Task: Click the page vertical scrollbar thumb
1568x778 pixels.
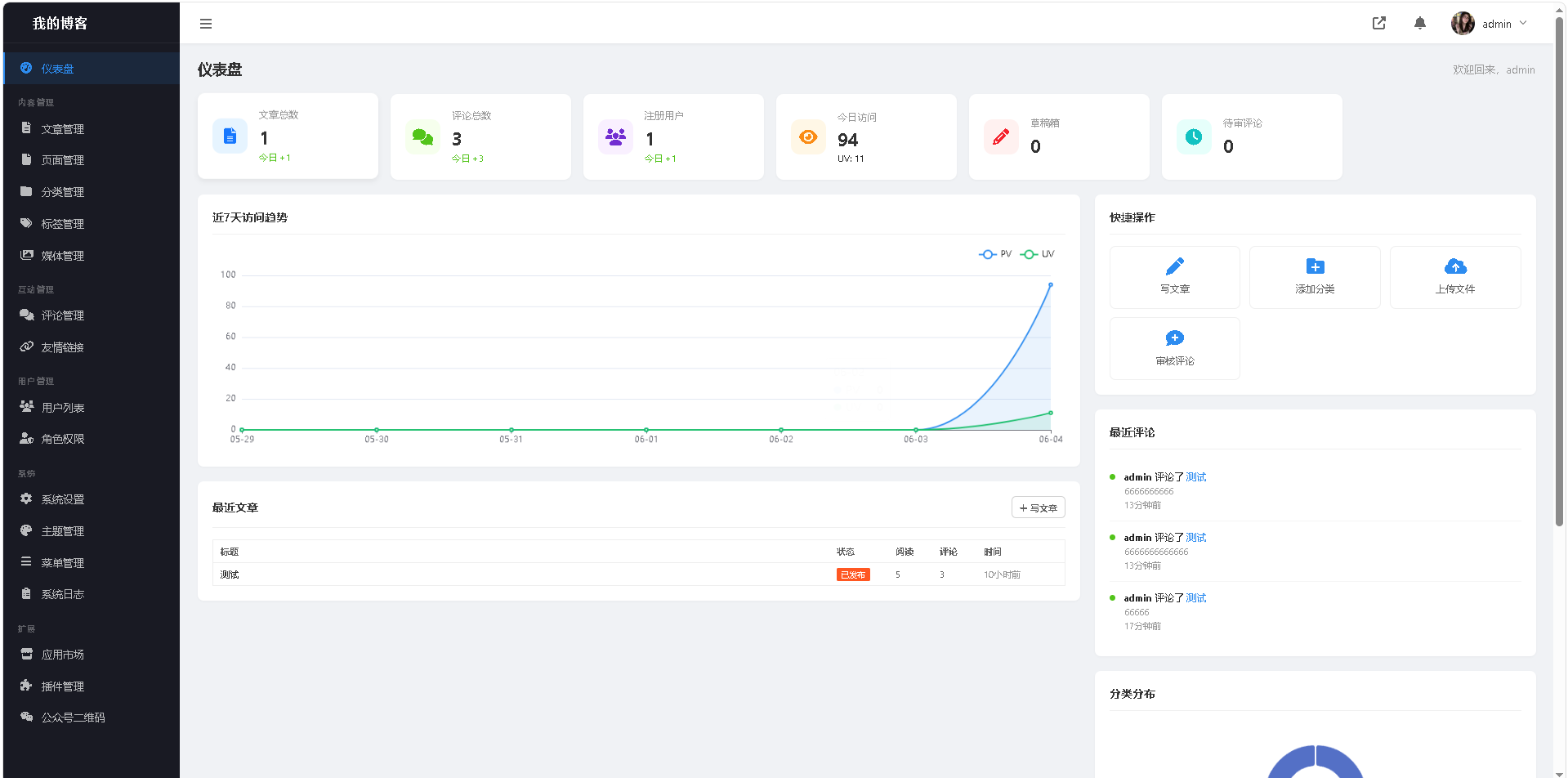Action: (x=1560, y=270)
